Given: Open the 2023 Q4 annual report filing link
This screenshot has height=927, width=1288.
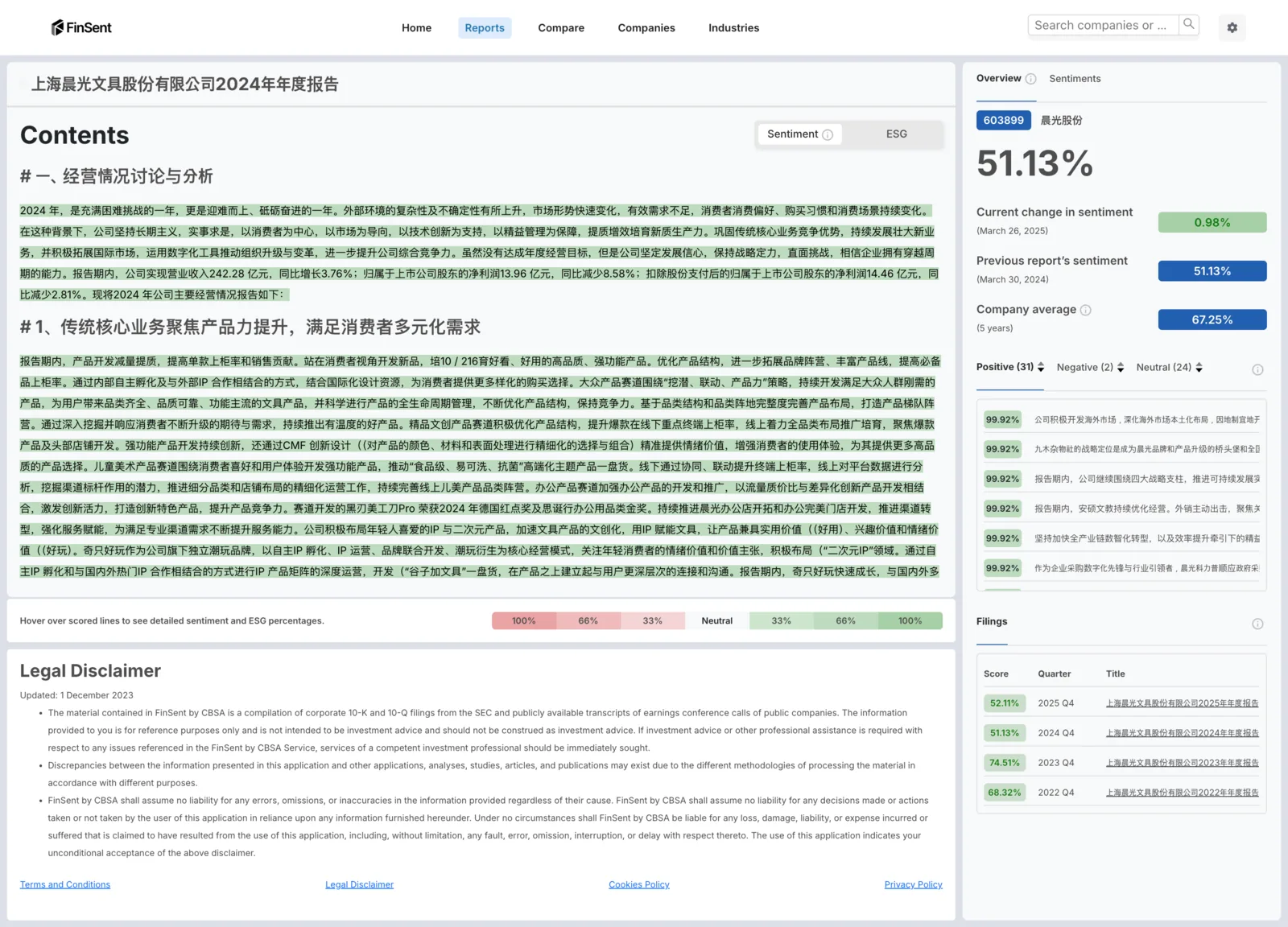Looking at the screenshot, I should (x=1182, y=763).
